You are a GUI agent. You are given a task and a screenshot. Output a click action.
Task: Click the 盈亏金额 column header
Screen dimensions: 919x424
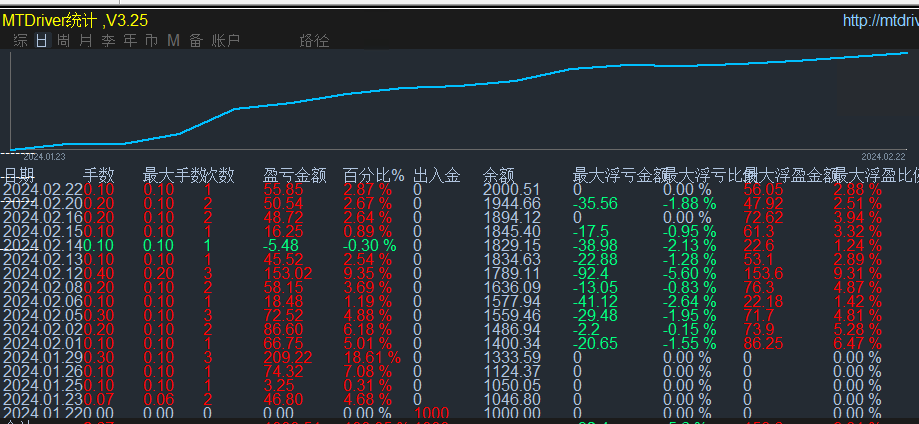pyautogui.click(x=295, y=175)
